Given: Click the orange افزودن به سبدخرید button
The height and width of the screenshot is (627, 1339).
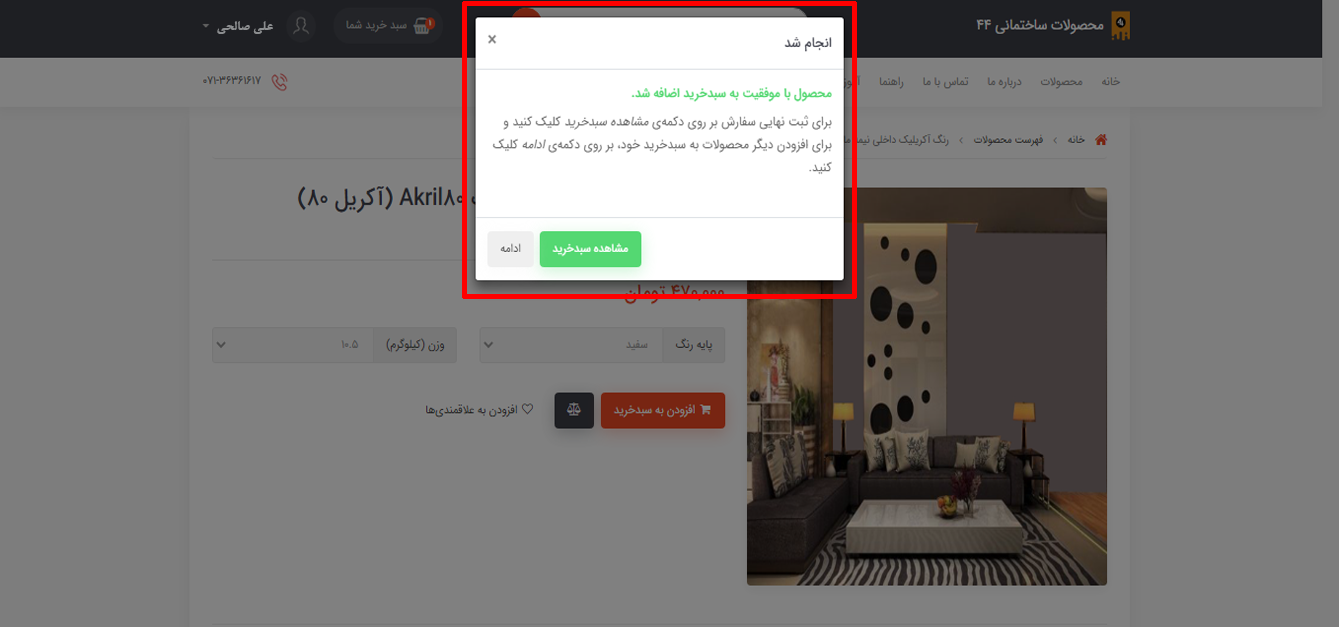Looking at the screenshot, I should (663, 410).
